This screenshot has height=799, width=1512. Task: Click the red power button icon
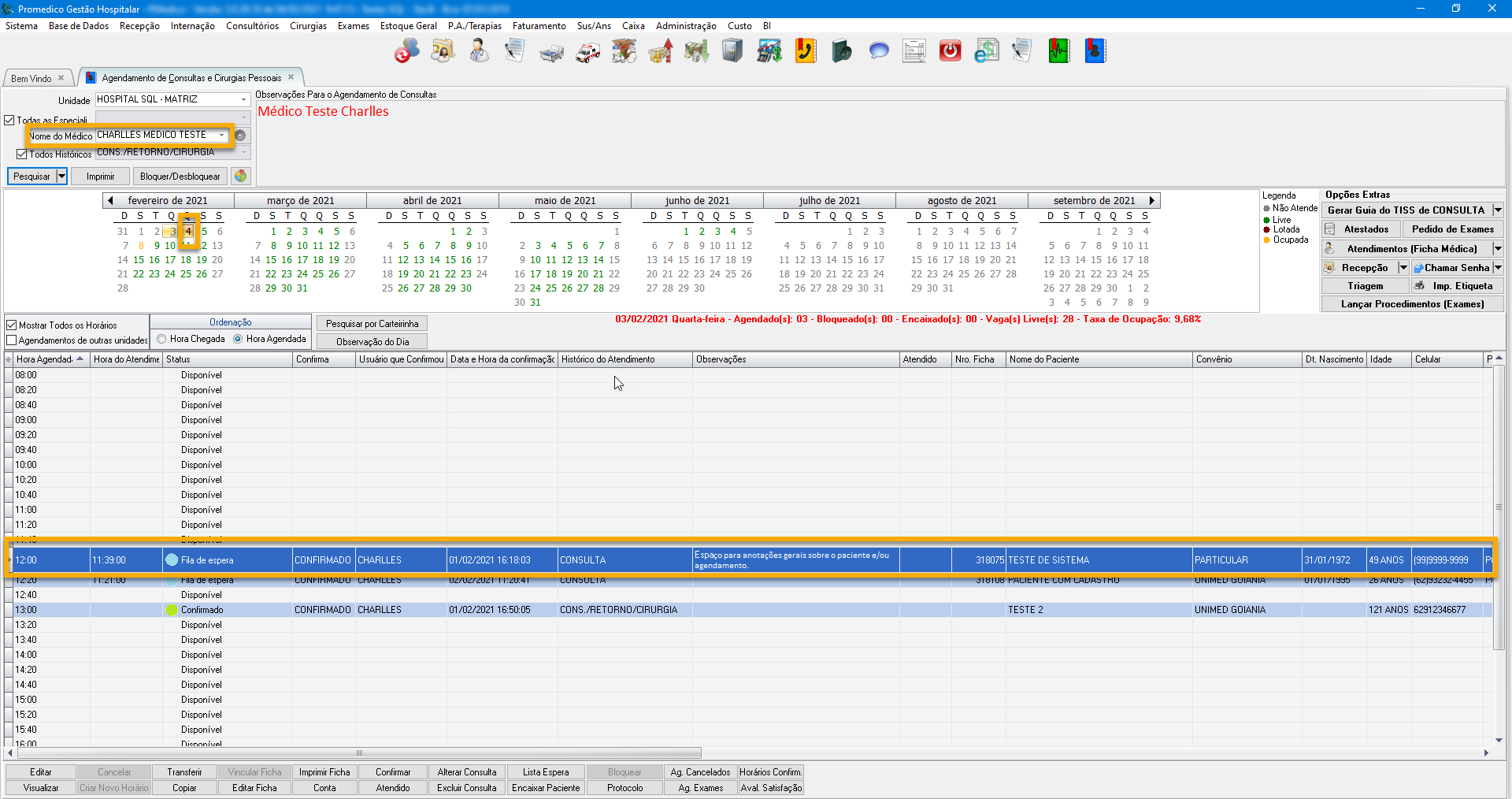coord(951,51)
